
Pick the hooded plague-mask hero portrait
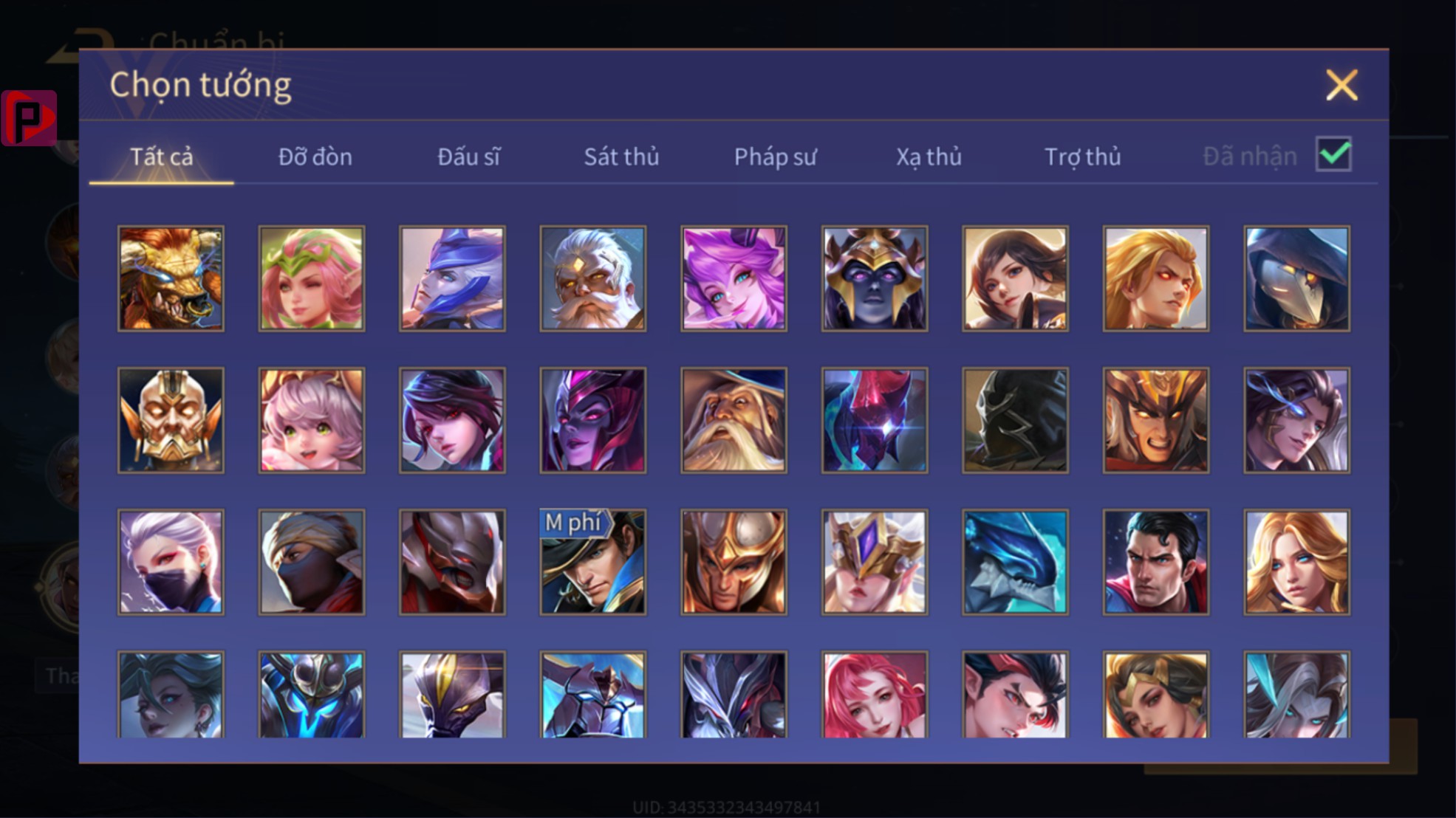coord(1296,278)
